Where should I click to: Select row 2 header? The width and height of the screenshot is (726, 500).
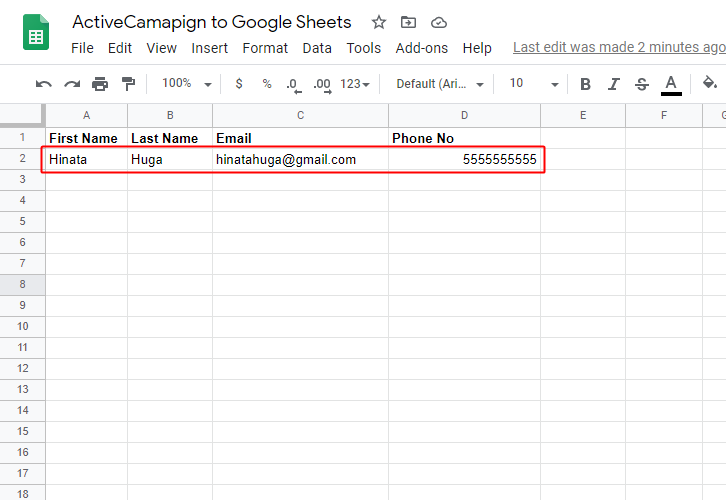coord(22,158)
